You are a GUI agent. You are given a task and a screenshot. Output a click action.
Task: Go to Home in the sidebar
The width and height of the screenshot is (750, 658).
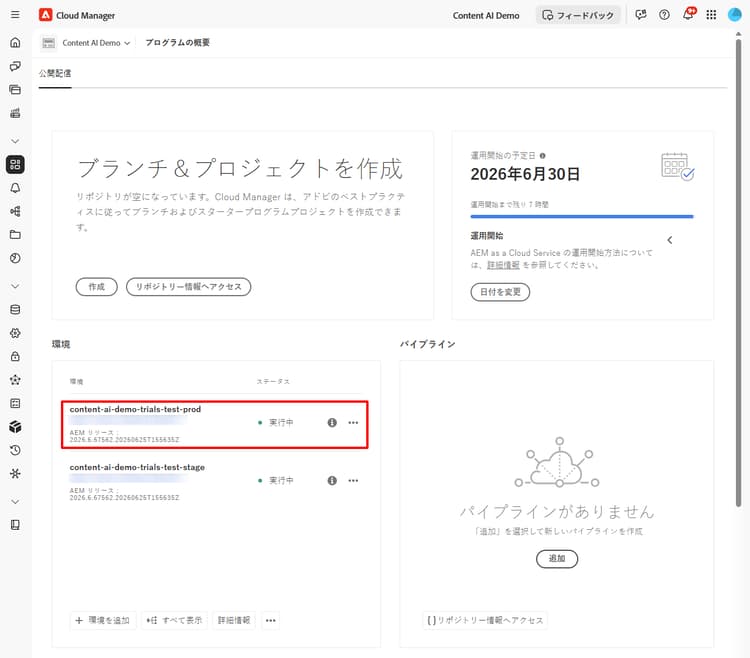[x=15, y=43]
